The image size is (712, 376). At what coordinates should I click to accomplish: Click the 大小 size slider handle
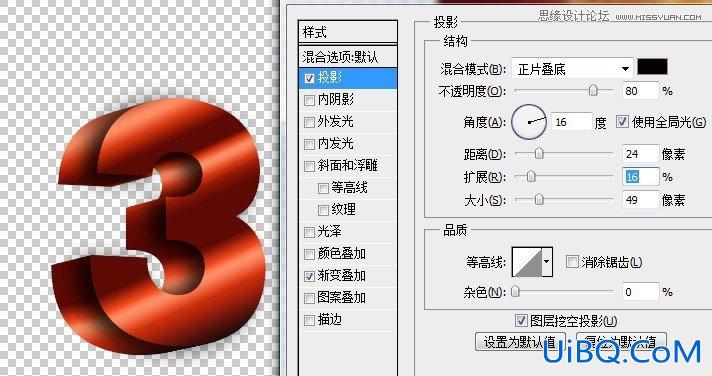539,199
